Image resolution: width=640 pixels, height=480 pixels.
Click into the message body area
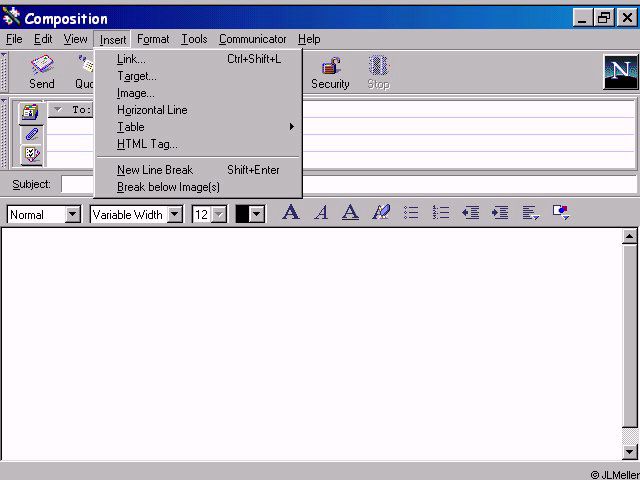click(311, 344)
